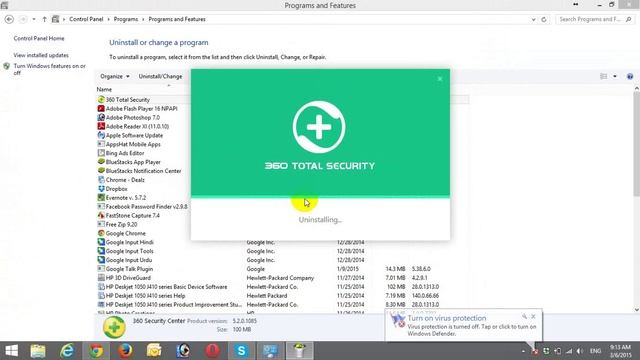
Task: Open the Organize dropdown menu
Action: (x=115, y=76)
